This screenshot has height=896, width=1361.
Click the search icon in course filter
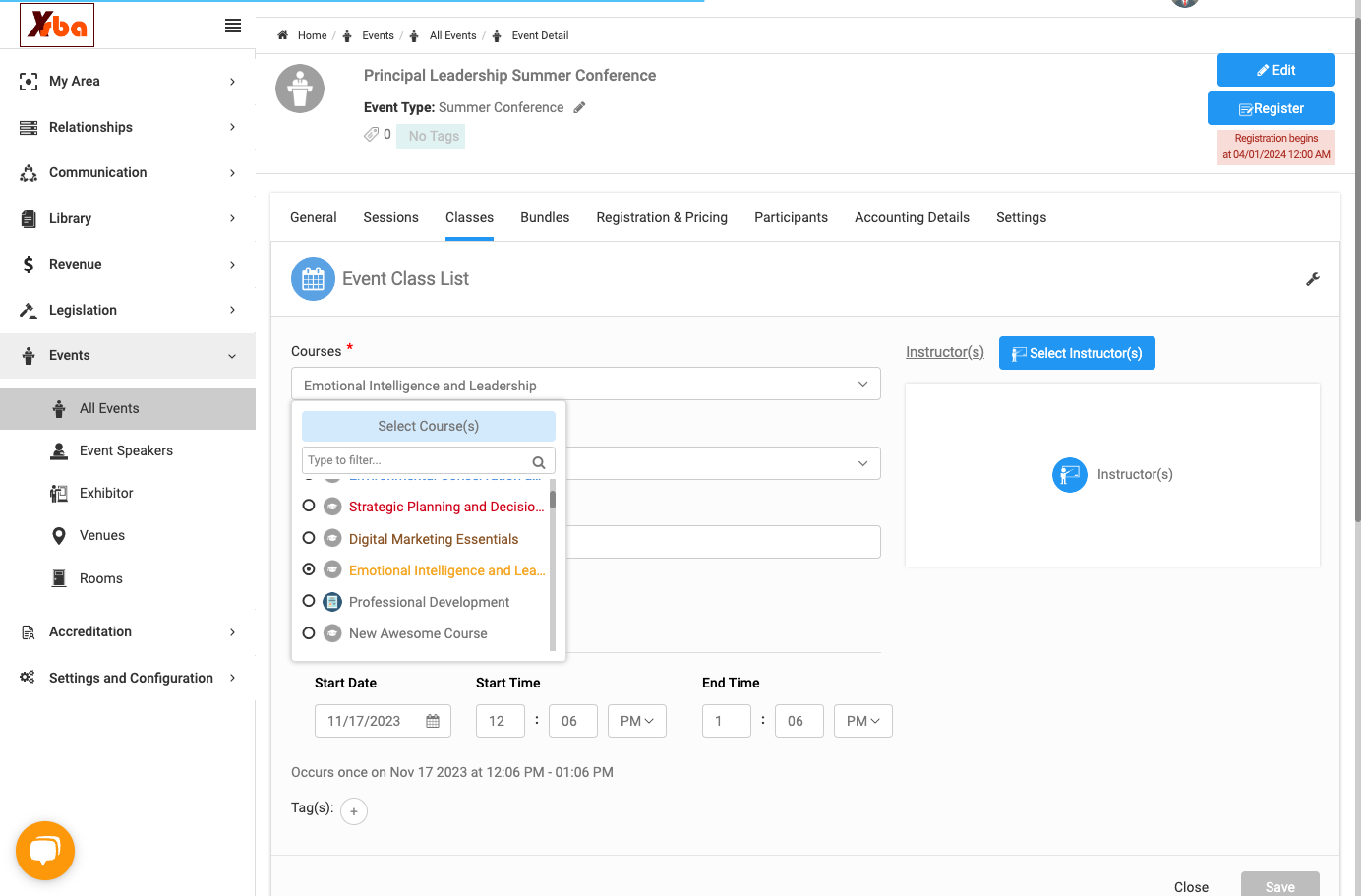pyautogui.click(x=539, y=461)
